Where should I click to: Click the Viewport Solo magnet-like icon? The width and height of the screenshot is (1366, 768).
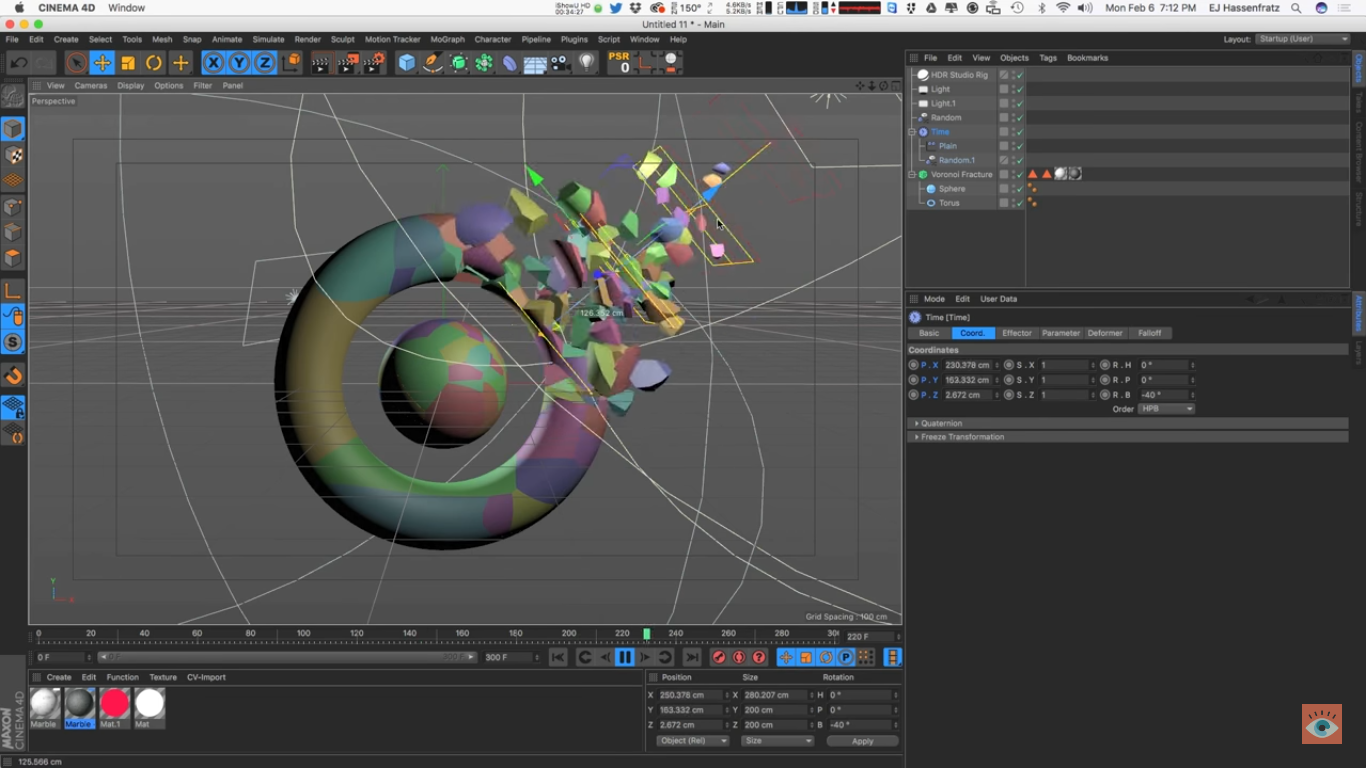point(13,375)
